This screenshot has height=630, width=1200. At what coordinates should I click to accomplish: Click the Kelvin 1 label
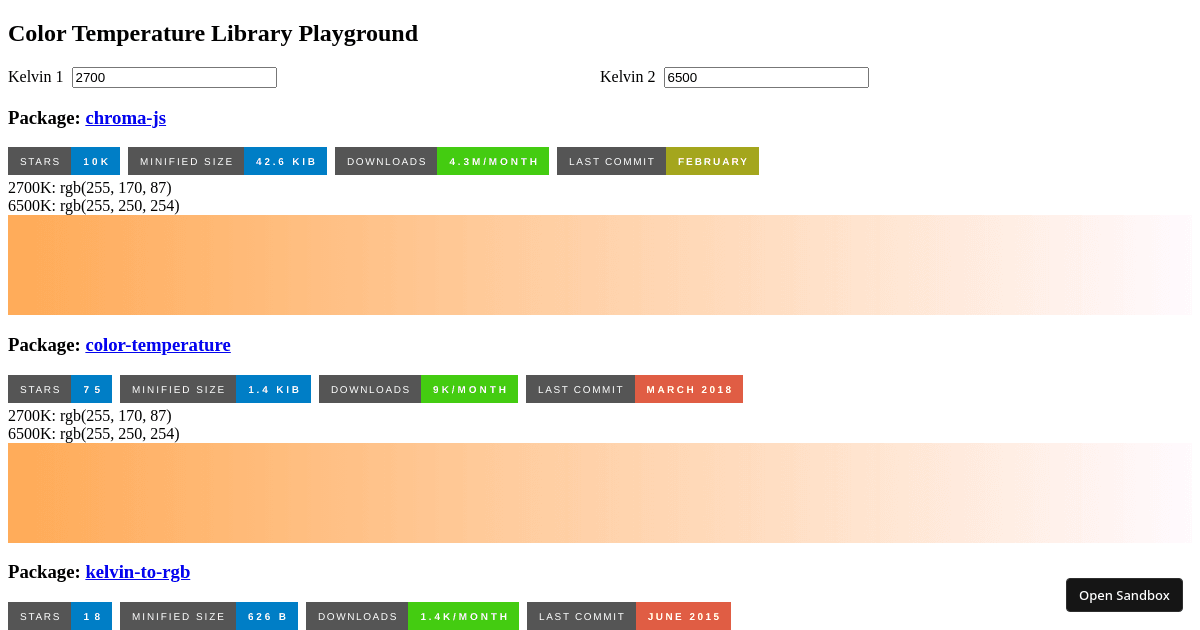(36, 77)
